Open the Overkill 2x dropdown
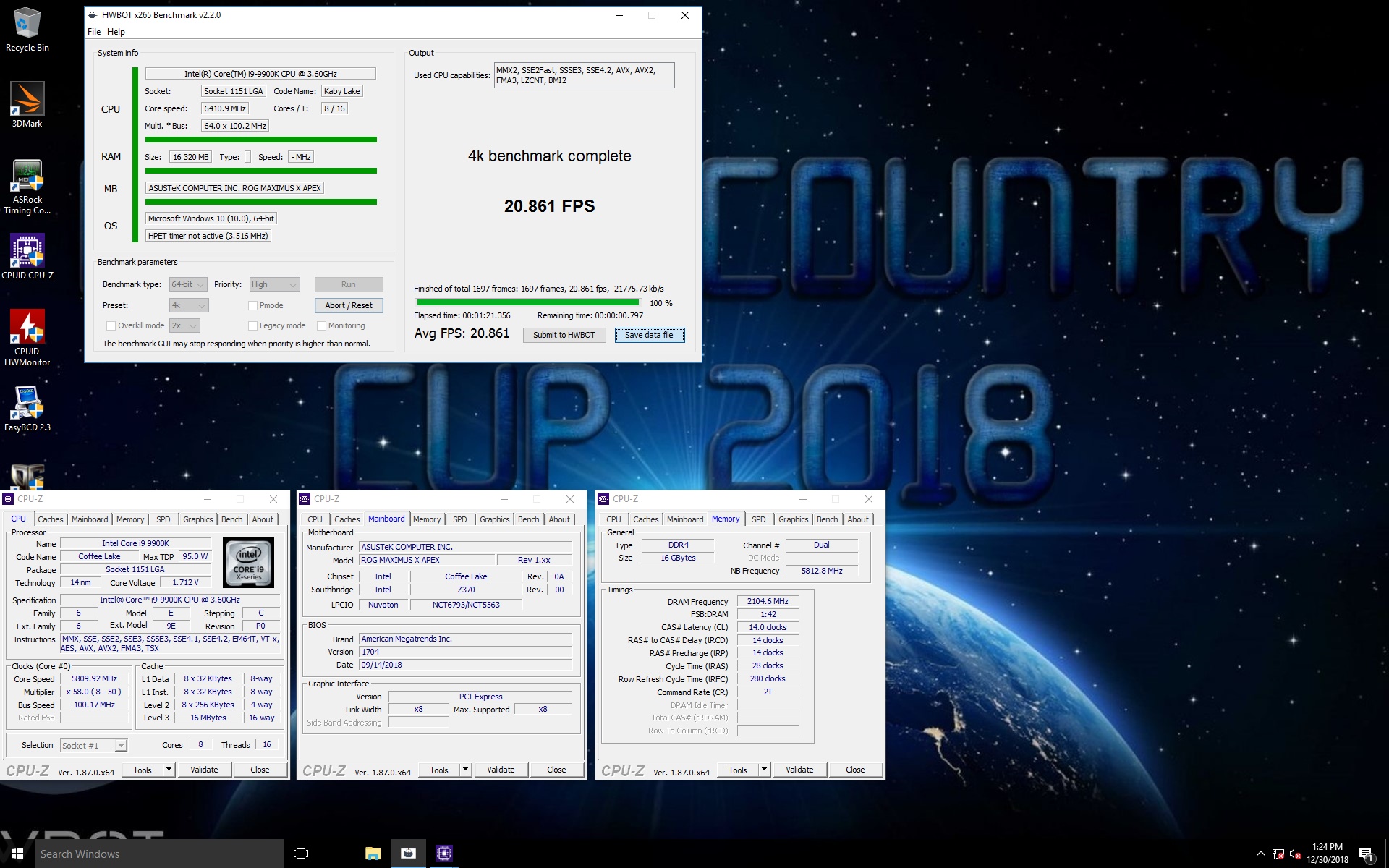Image resolution: width=1389 pixels, height=868 pixels. 184,325
